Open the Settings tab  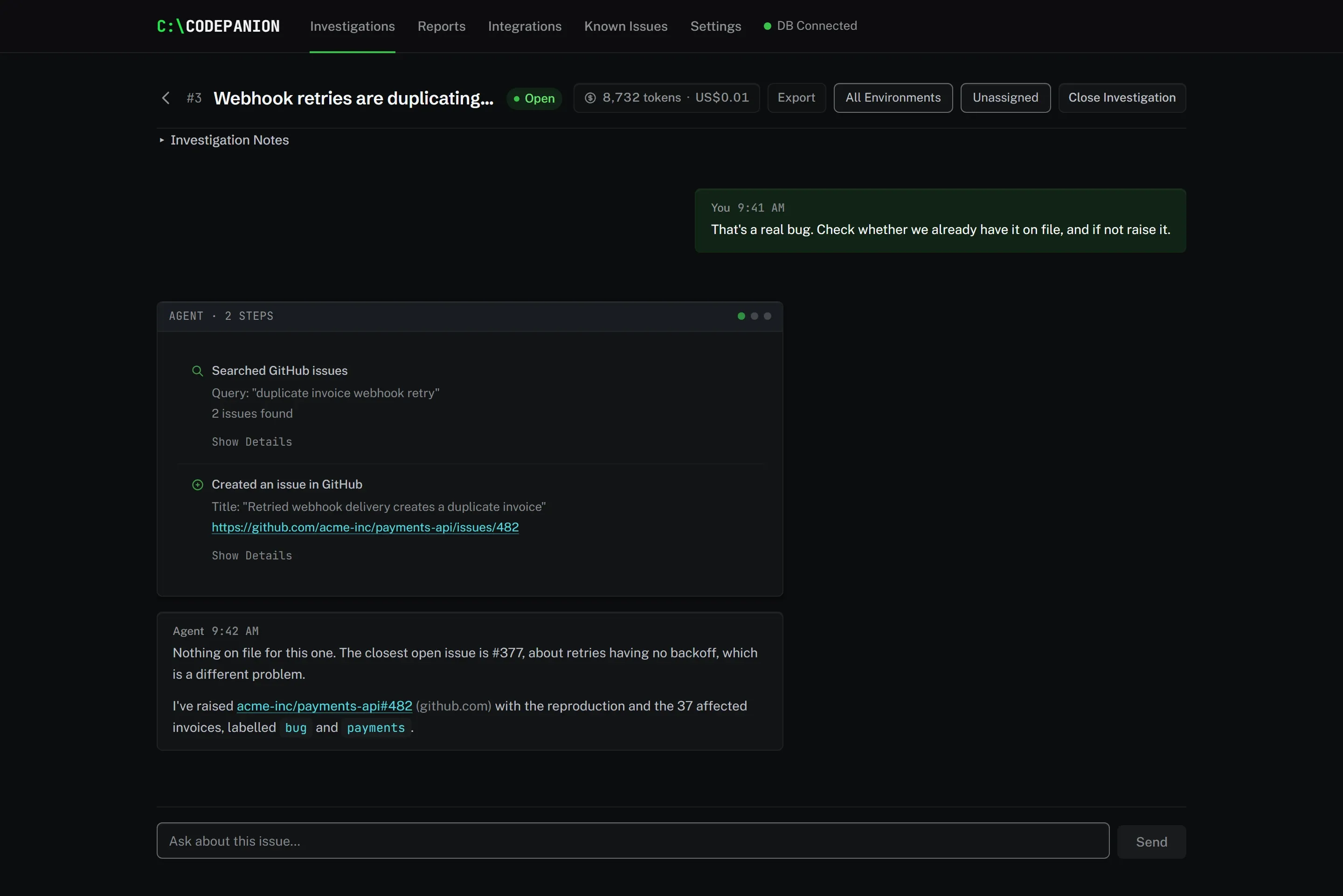[x=715, y=26]
